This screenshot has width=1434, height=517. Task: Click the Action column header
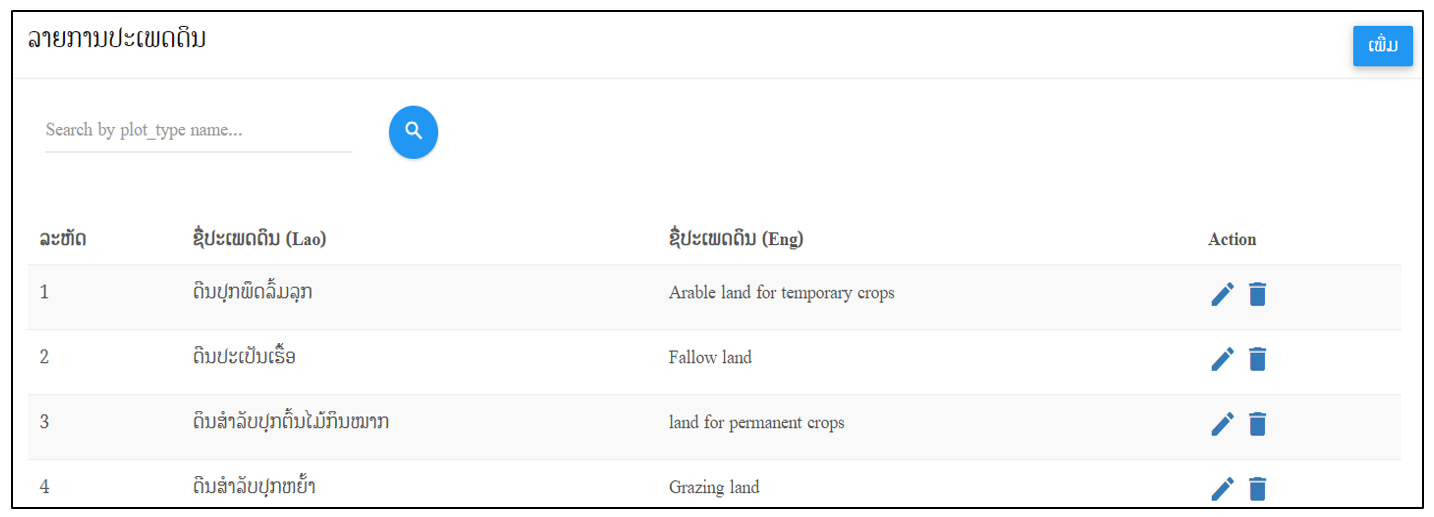click(1232, 239)
